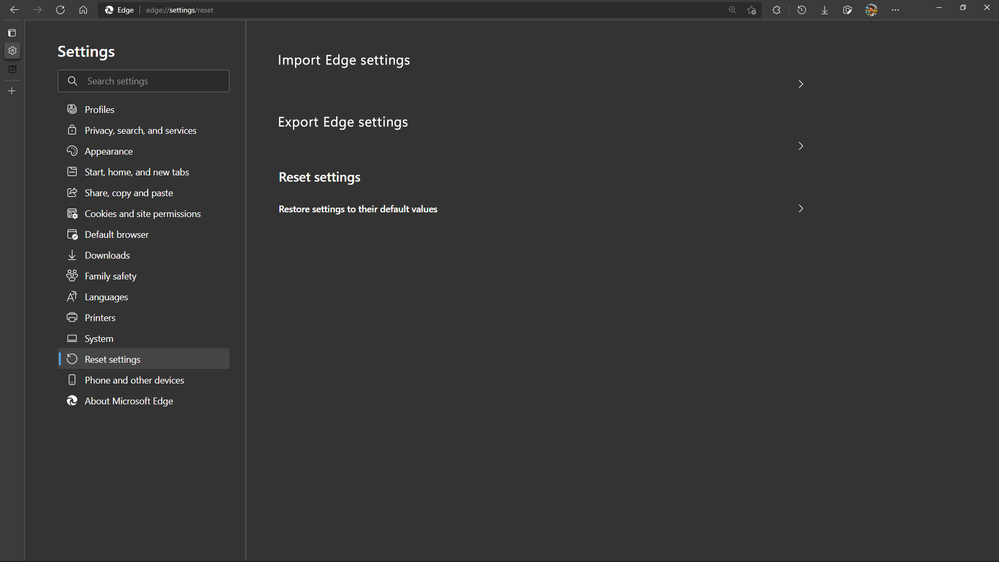Open the Downloads toolbar button
999x562 pixels.
pos(824,10)
